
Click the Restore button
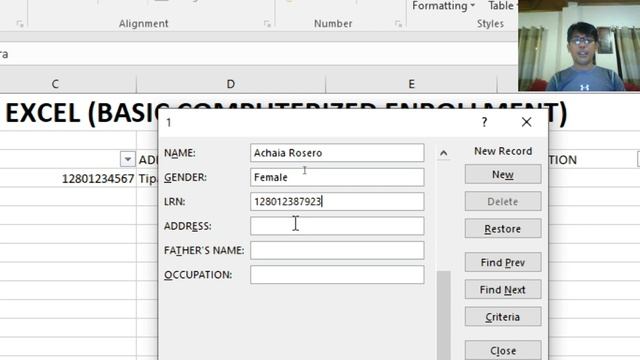point(503,229)
